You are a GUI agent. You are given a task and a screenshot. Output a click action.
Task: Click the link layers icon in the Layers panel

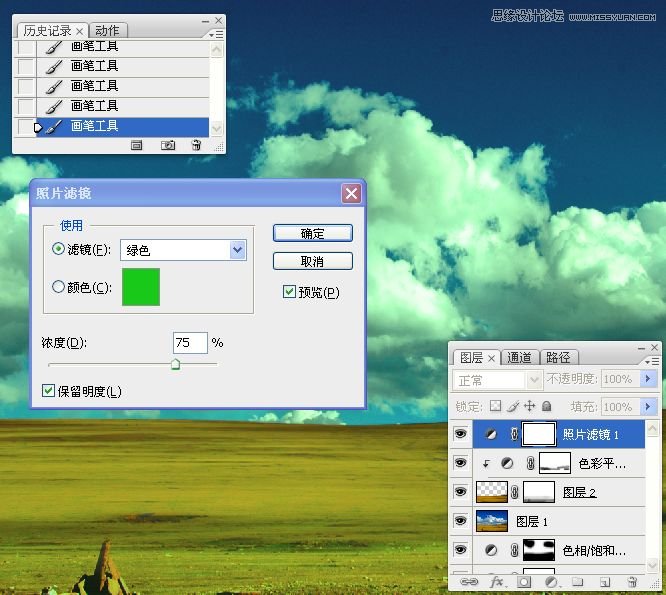[x=469, y=581]
